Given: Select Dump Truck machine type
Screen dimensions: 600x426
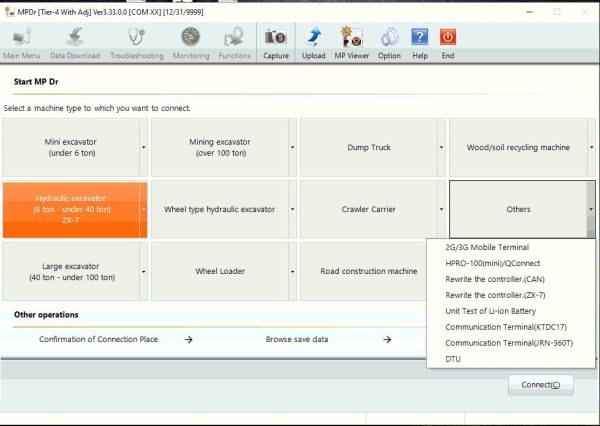Looking at the screenshot, I should [x=369, y=147].
